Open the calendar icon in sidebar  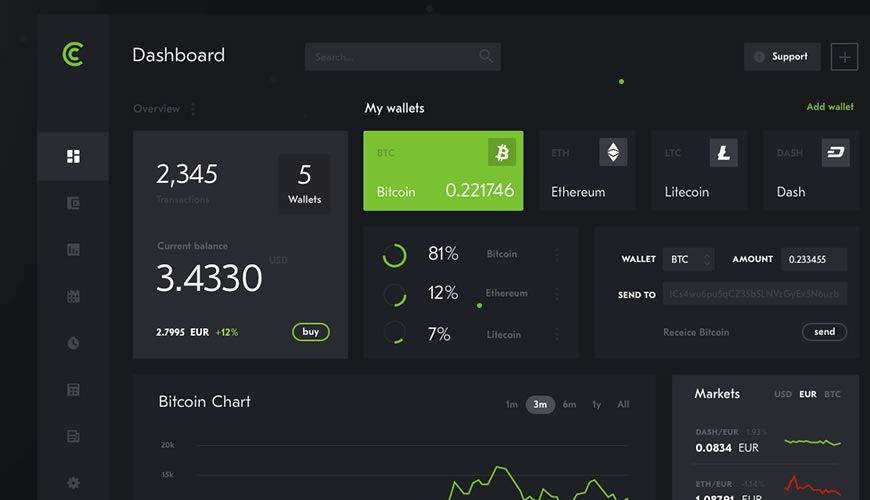click(73, 296)
